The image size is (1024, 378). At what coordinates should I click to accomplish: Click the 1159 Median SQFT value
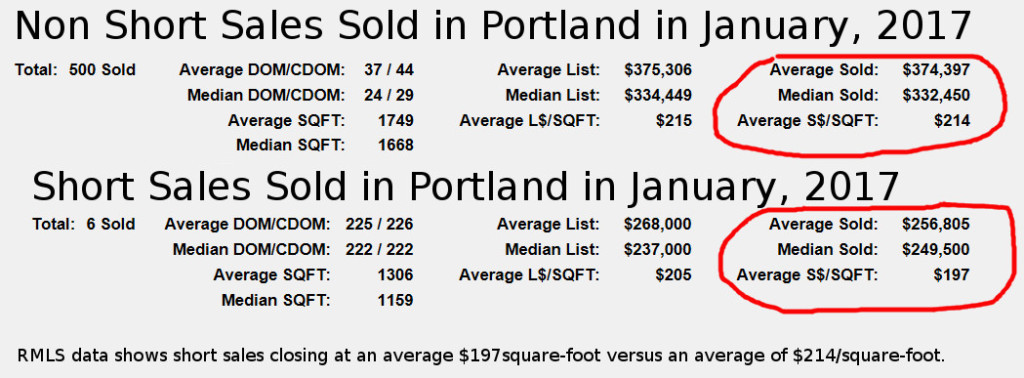tap(396, 300)
